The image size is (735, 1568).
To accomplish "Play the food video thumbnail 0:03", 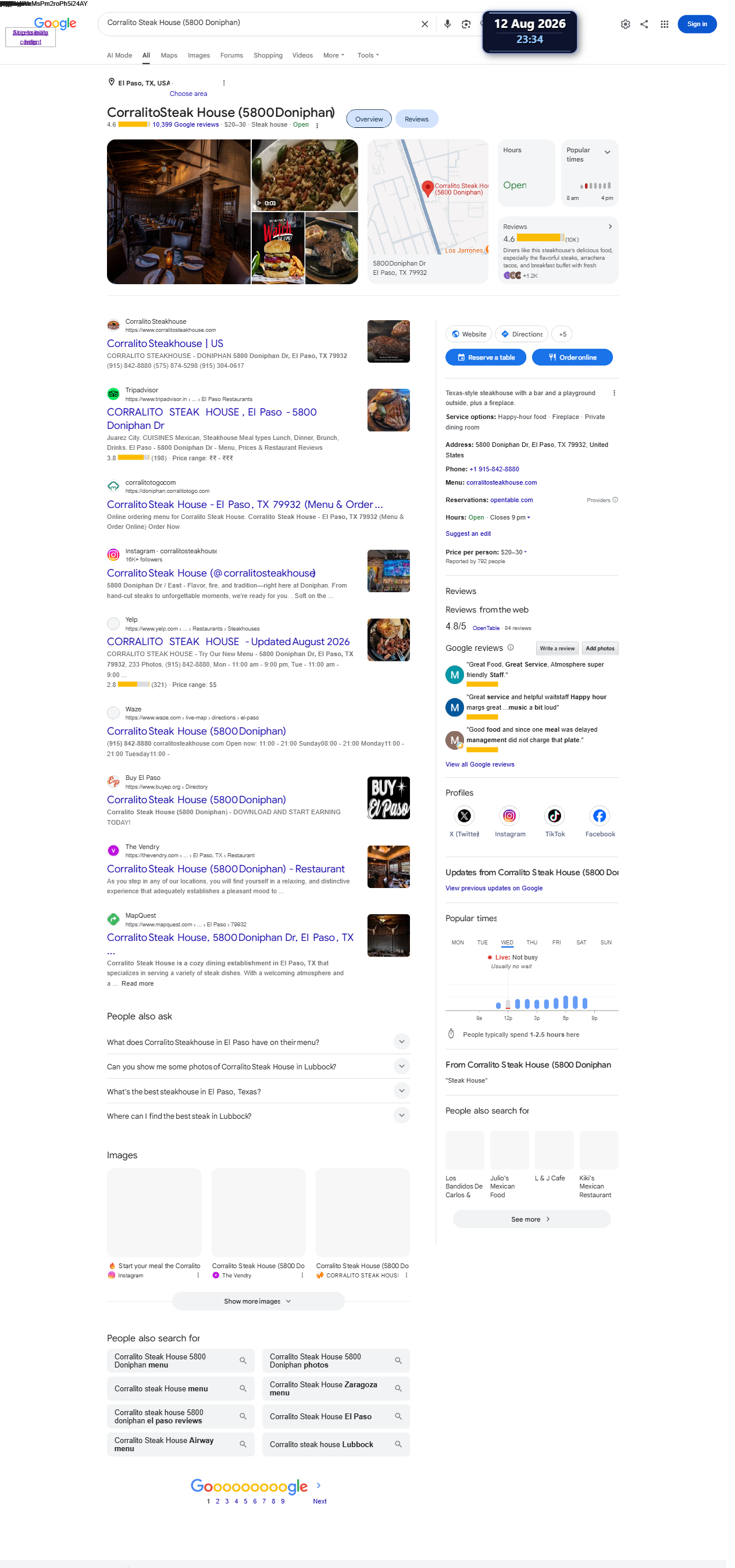I will coord(305,176).
